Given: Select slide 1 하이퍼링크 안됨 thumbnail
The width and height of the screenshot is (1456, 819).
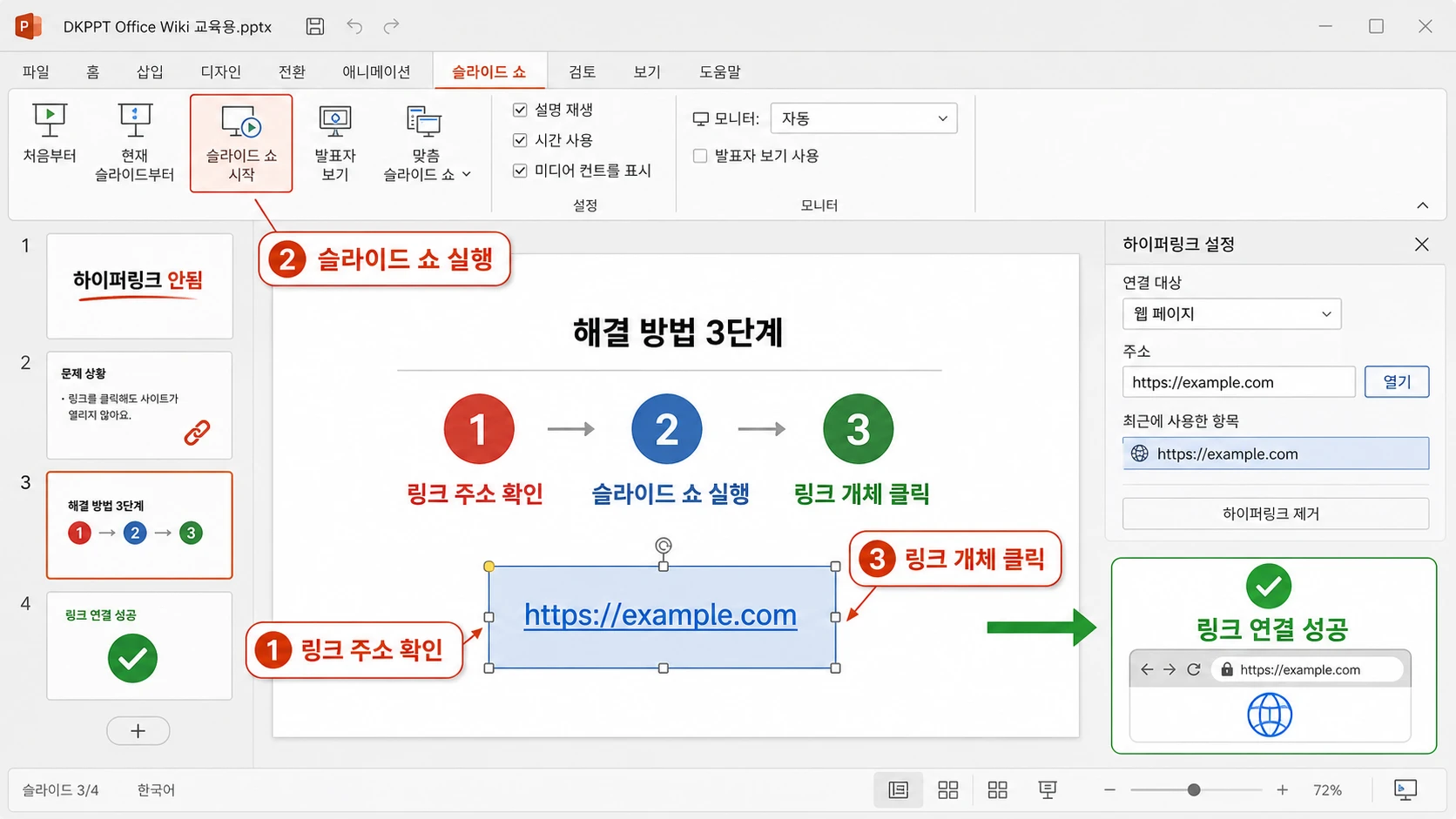Looking at the screenshot, I should [x=139, y=285].
